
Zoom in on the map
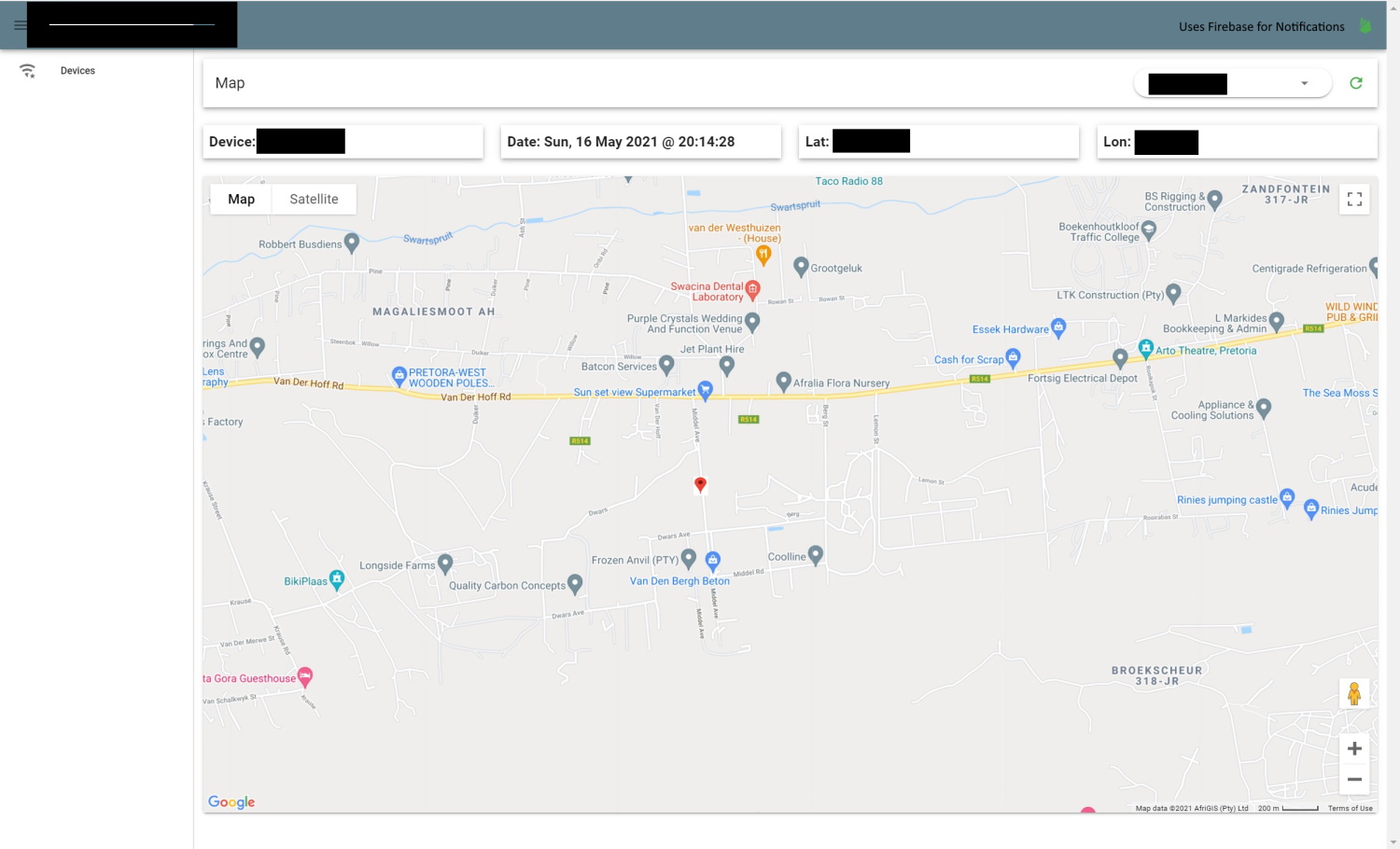click(1354, 748)
